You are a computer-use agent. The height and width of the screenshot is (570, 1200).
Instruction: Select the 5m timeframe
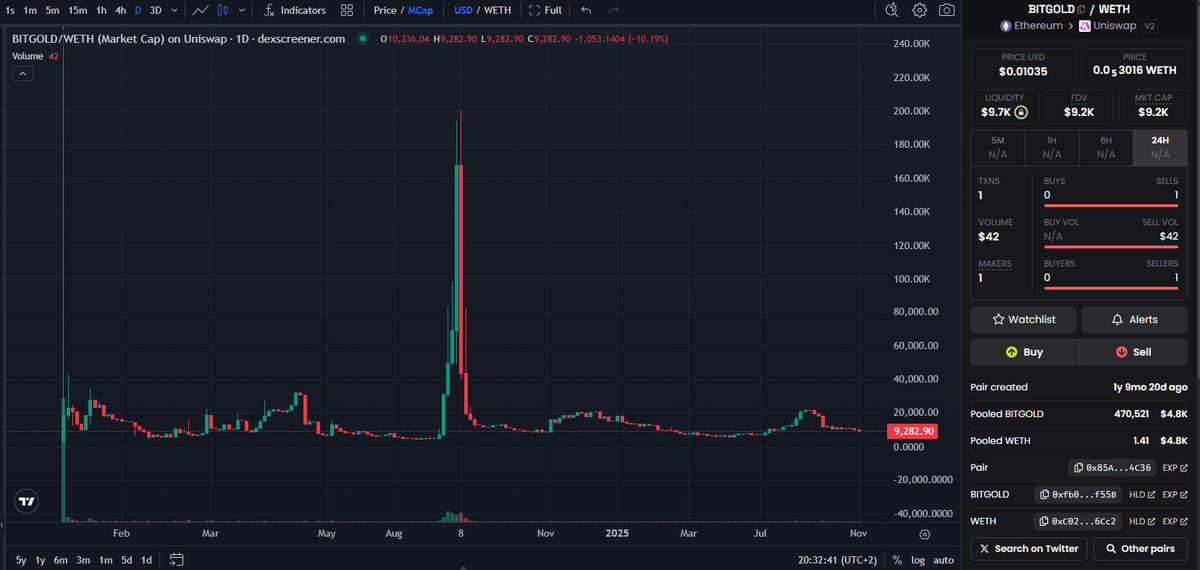pos(52,10)
